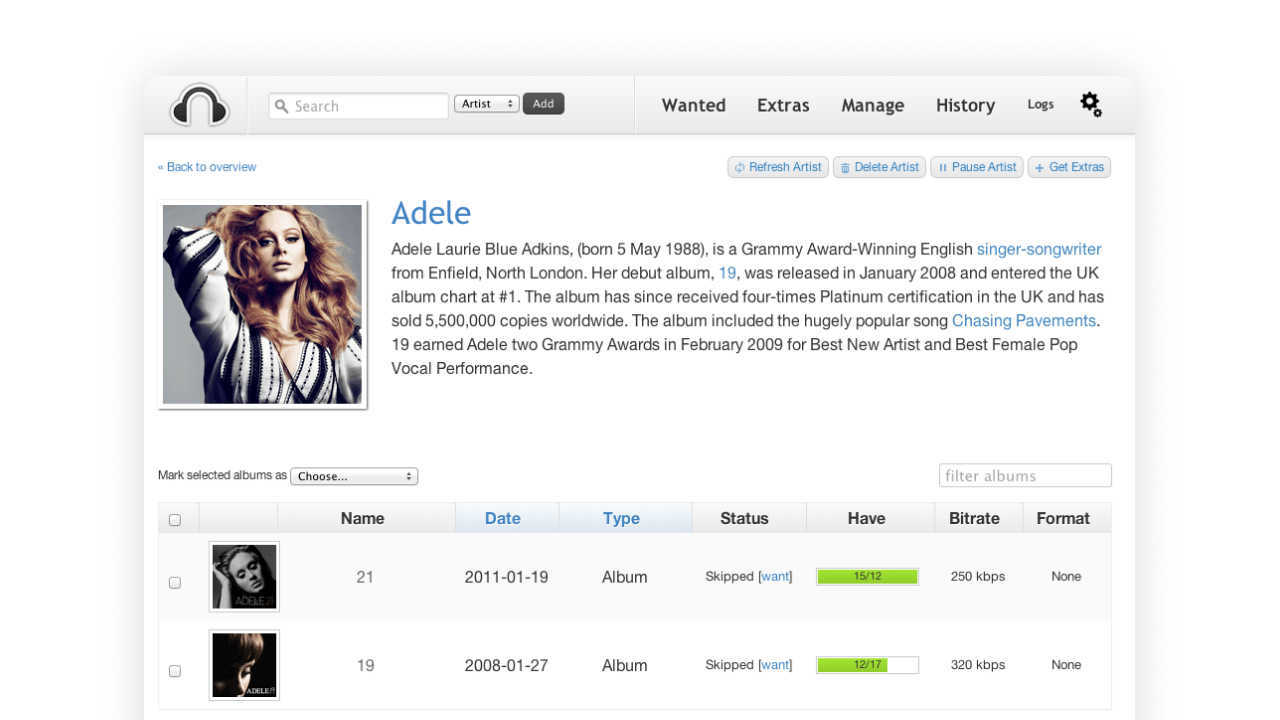The width and height of the screenshot is (1280, 720).
Task: Open the History menu item
Action: pos(965,105)
